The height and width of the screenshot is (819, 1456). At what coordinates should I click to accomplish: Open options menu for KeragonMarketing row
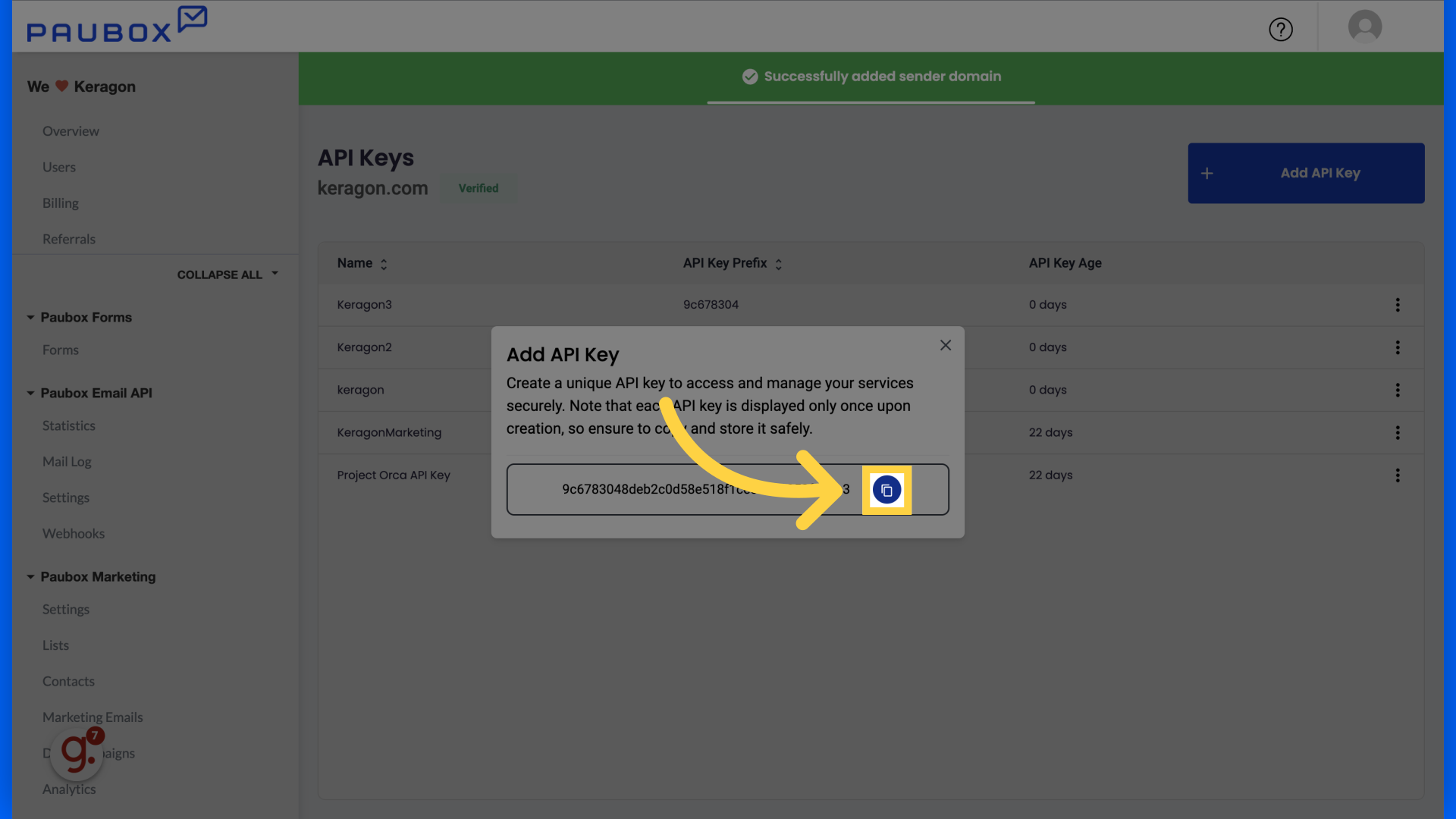[x=1398, y=432]
